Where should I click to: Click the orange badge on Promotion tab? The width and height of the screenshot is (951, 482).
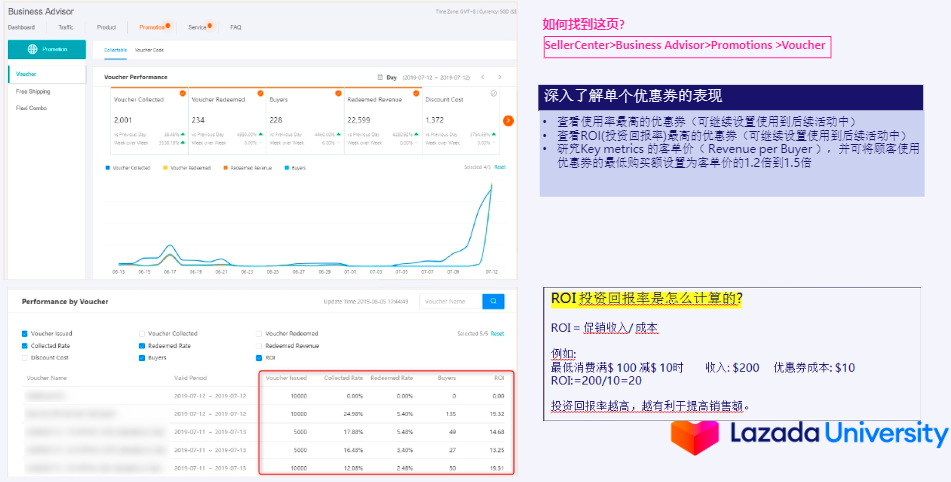click(167, 25)
